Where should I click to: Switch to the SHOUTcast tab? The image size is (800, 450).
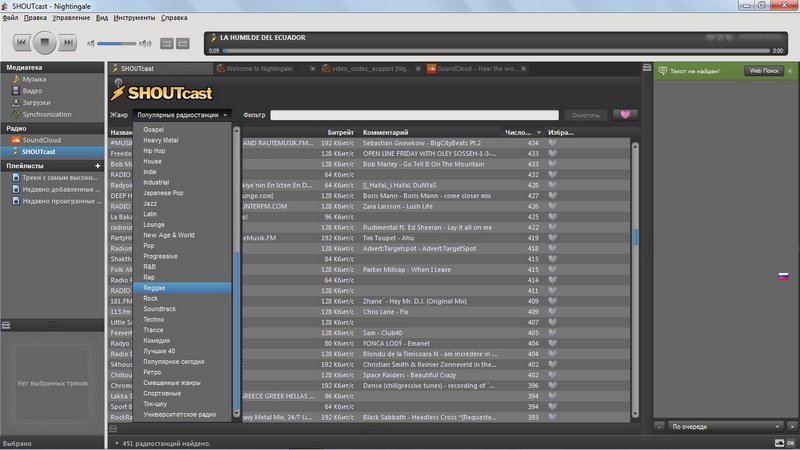coord(160,68)
